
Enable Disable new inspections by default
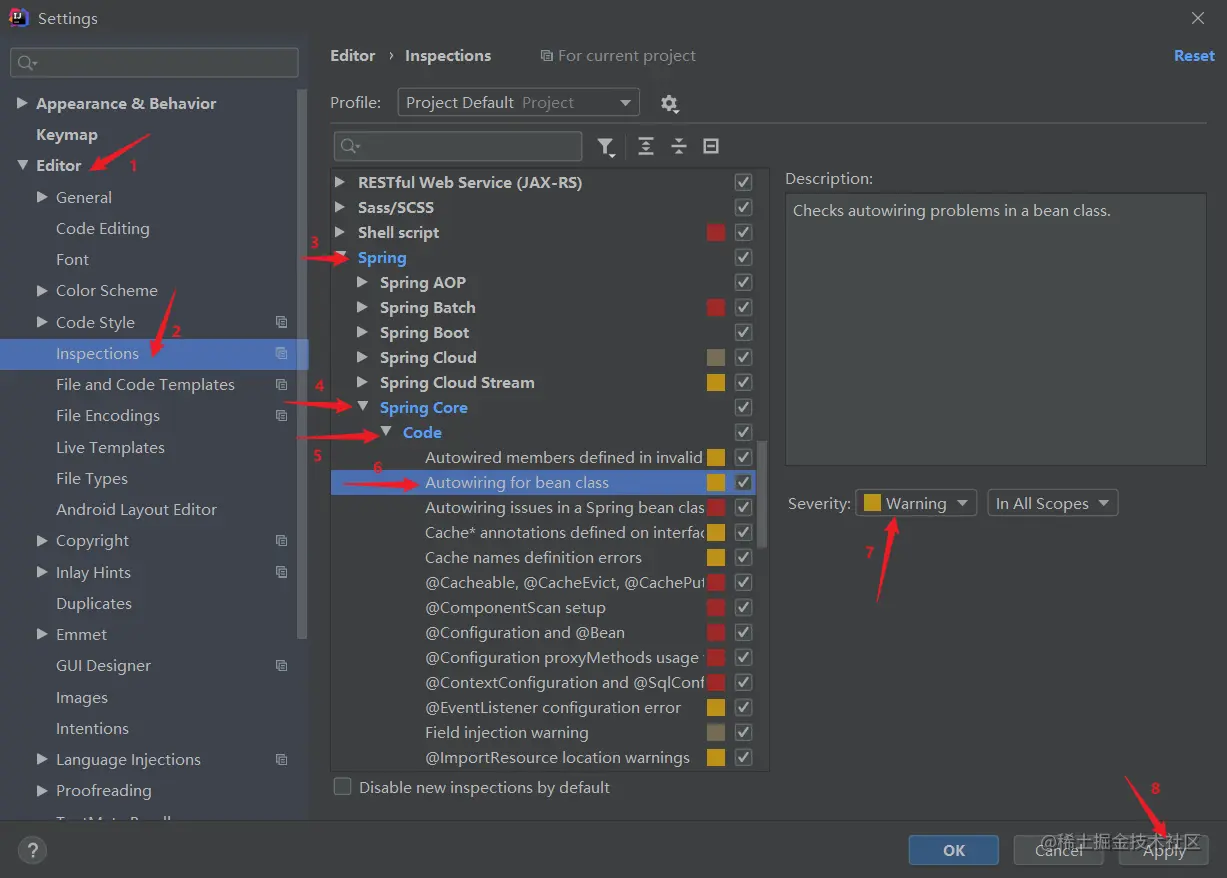click(x=343, y=787)
